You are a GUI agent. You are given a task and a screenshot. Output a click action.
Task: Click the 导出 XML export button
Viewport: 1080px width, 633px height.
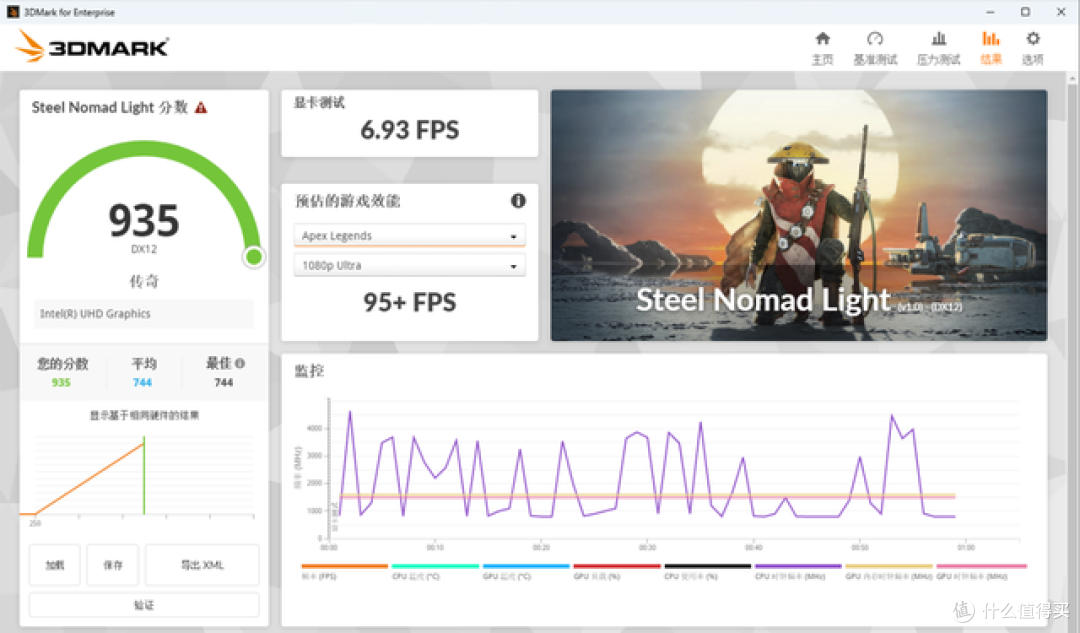[x=202, y=565]
